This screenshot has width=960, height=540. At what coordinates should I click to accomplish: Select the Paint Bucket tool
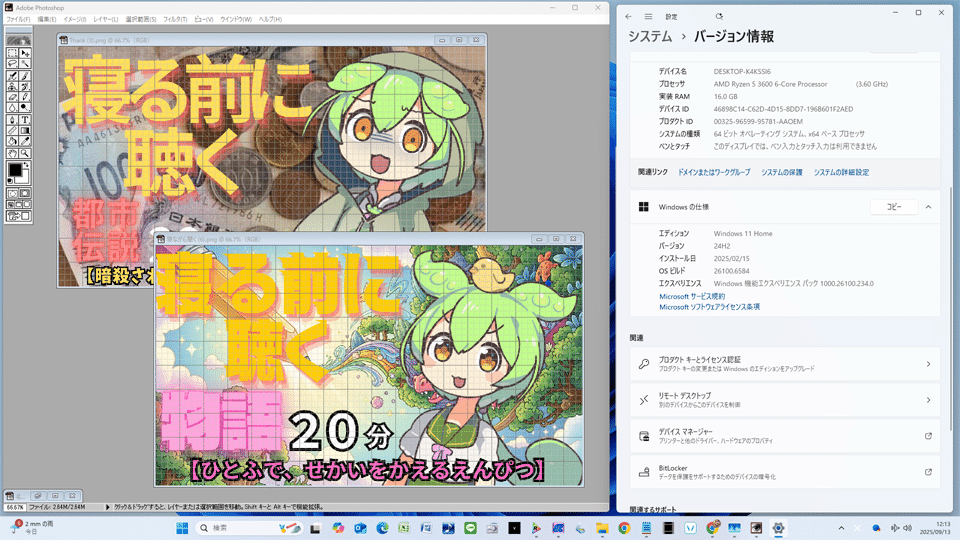click(12, 140)
